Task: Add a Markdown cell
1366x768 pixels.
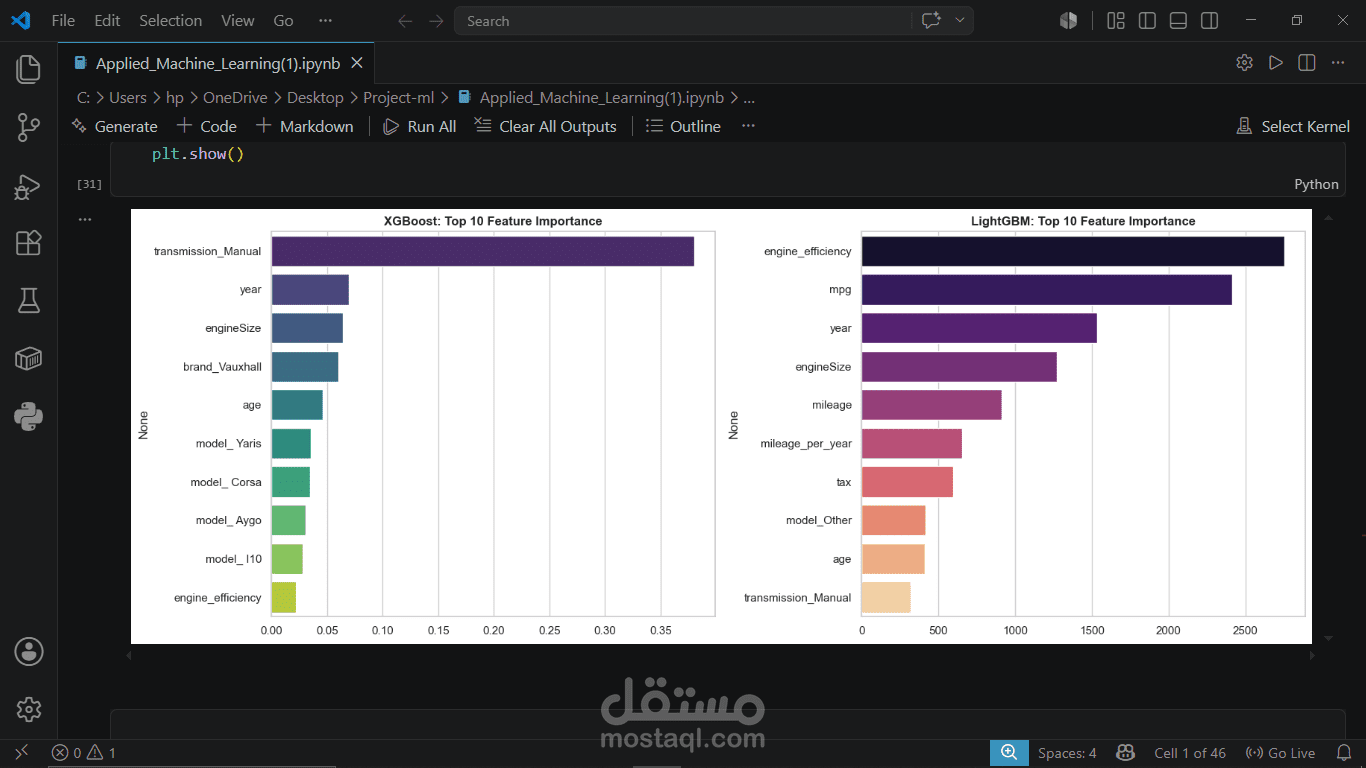Action: 305,126
